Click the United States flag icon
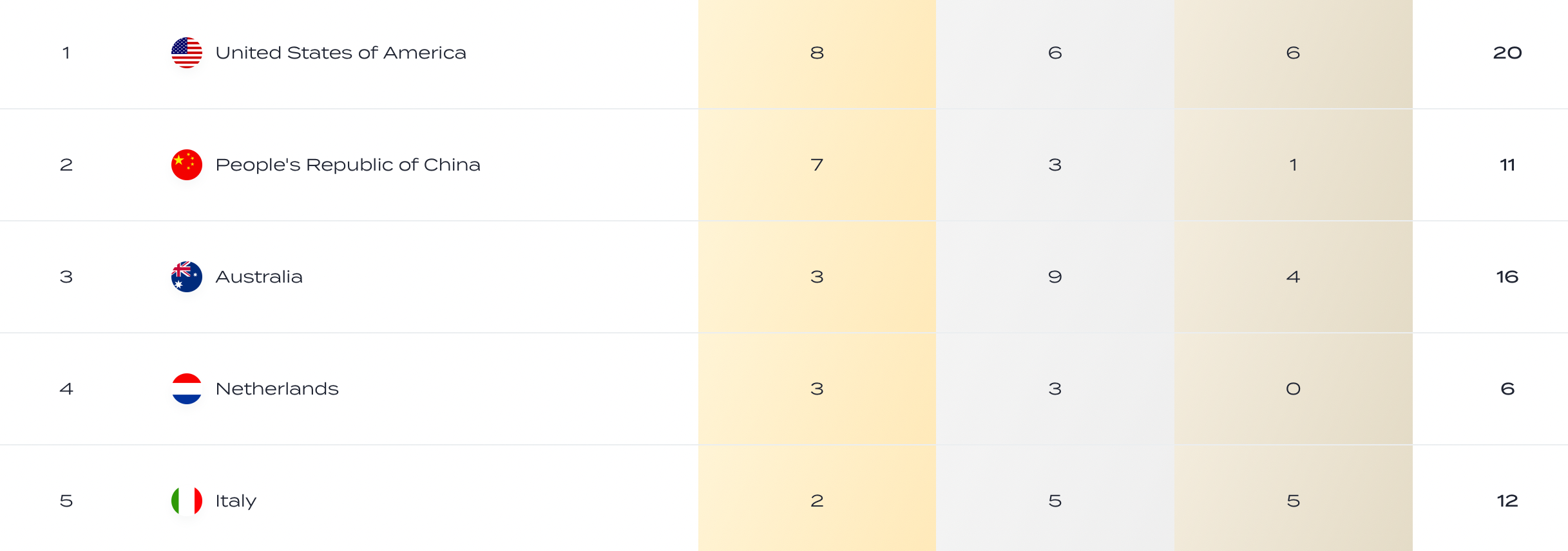Image resolution: width=1568 pixels, height=551 pixels. click(x=187, y=53)
